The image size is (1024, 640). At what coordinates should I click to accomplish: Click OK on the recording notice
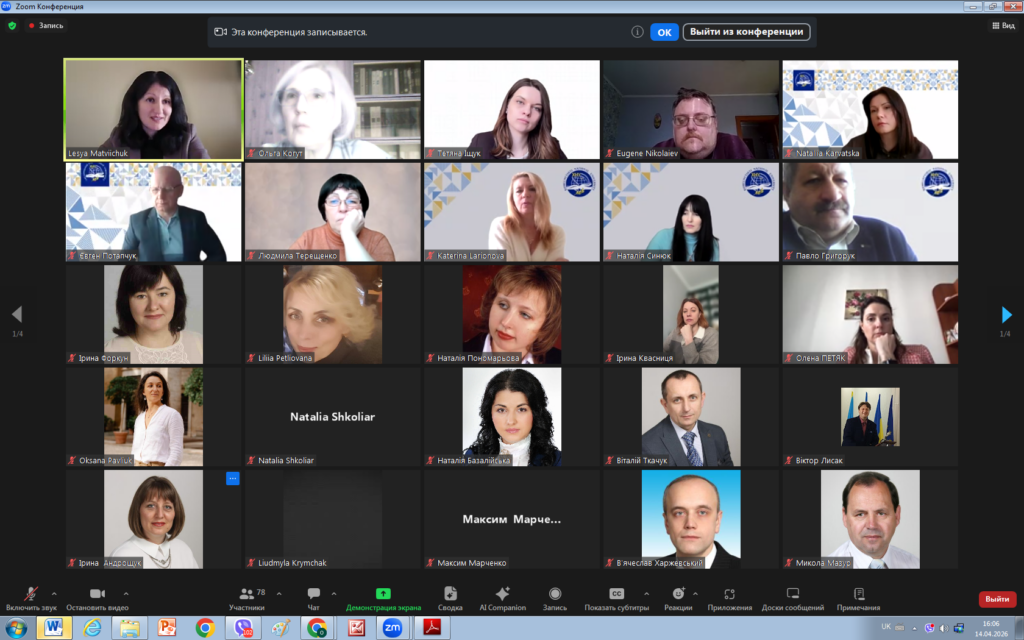(x=664, y=32)
